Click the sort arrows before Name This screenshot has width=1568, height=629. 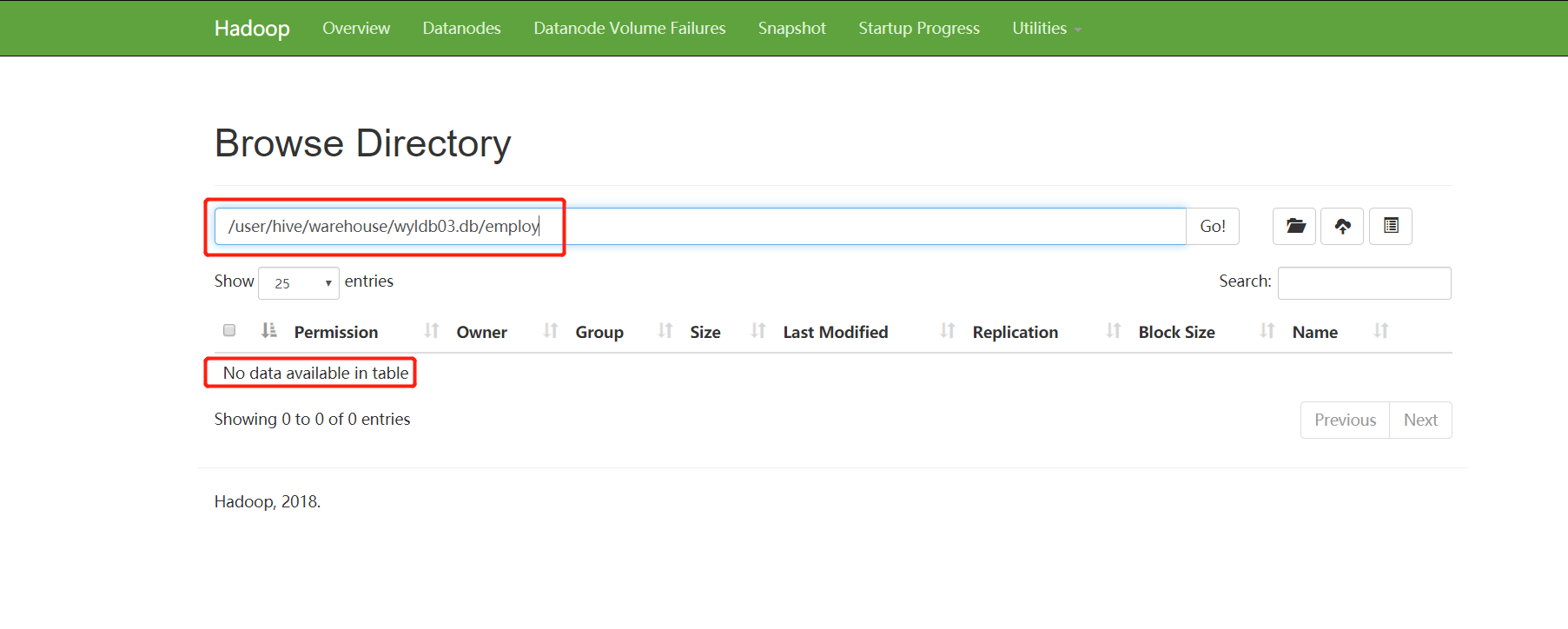(1267, 330)
